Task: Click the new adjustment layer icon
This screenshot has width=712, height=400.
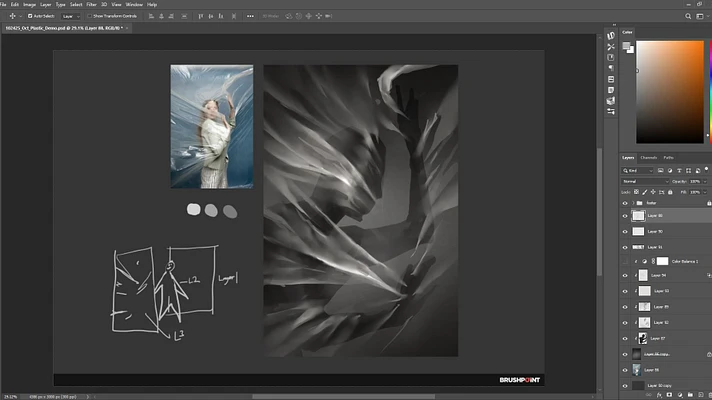Action: (x=680, y=395)
